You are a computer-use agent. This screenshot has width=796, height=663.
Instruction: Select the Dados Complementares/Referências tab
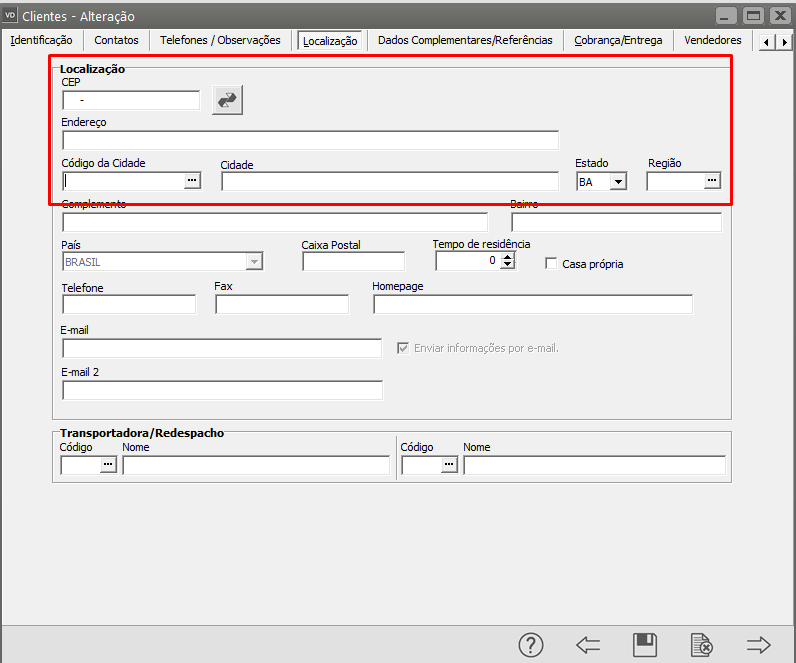point(465,40)
